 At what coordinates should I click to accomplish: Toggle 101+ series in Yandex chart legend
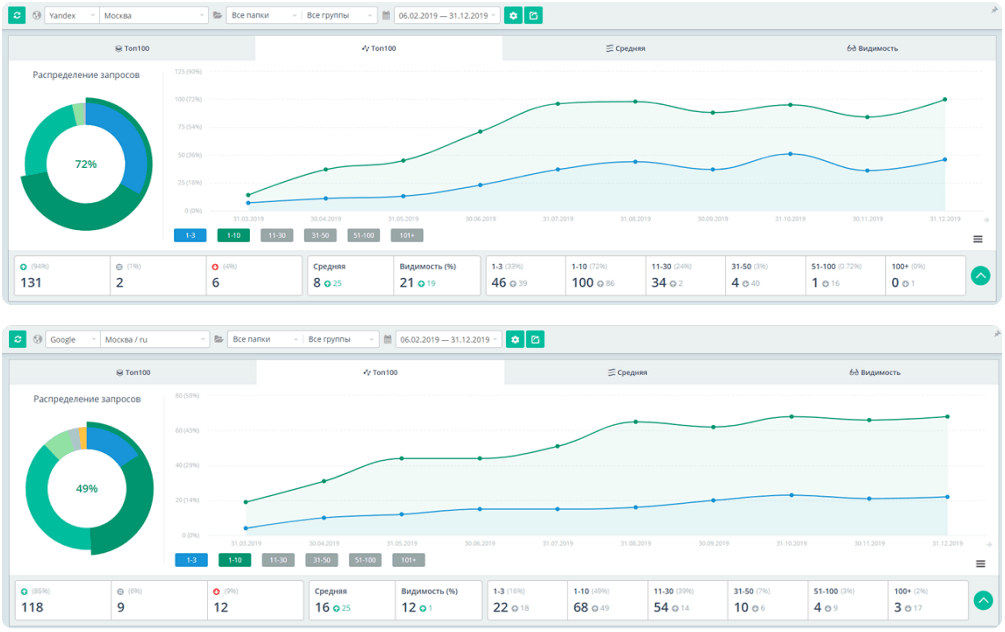click(407, 235)
